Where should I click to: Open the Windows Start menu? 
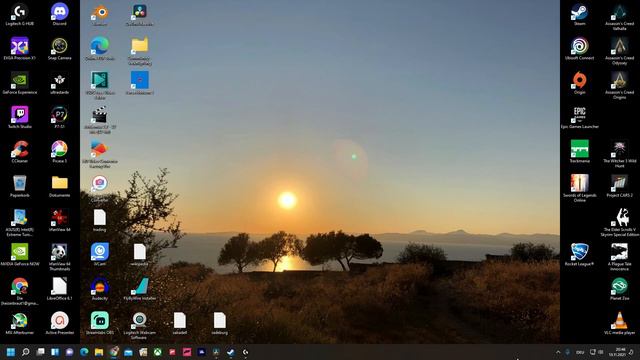[11, 352]
